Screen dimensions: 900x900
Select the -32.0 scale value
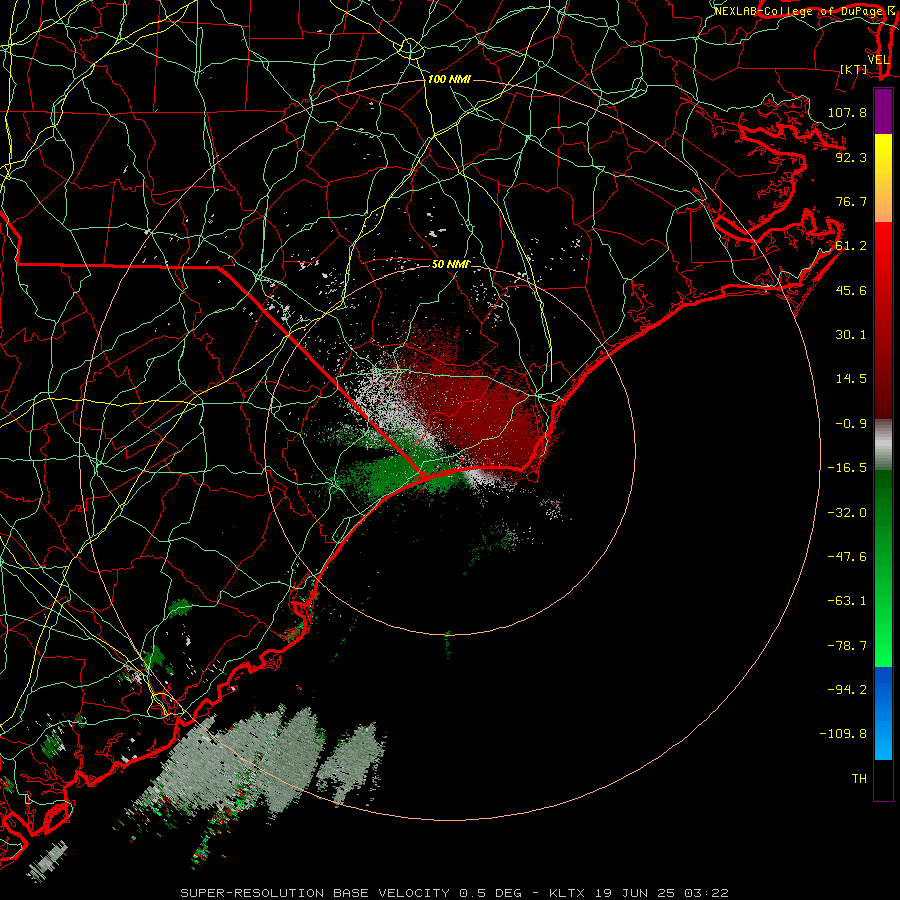pos(847,513)
